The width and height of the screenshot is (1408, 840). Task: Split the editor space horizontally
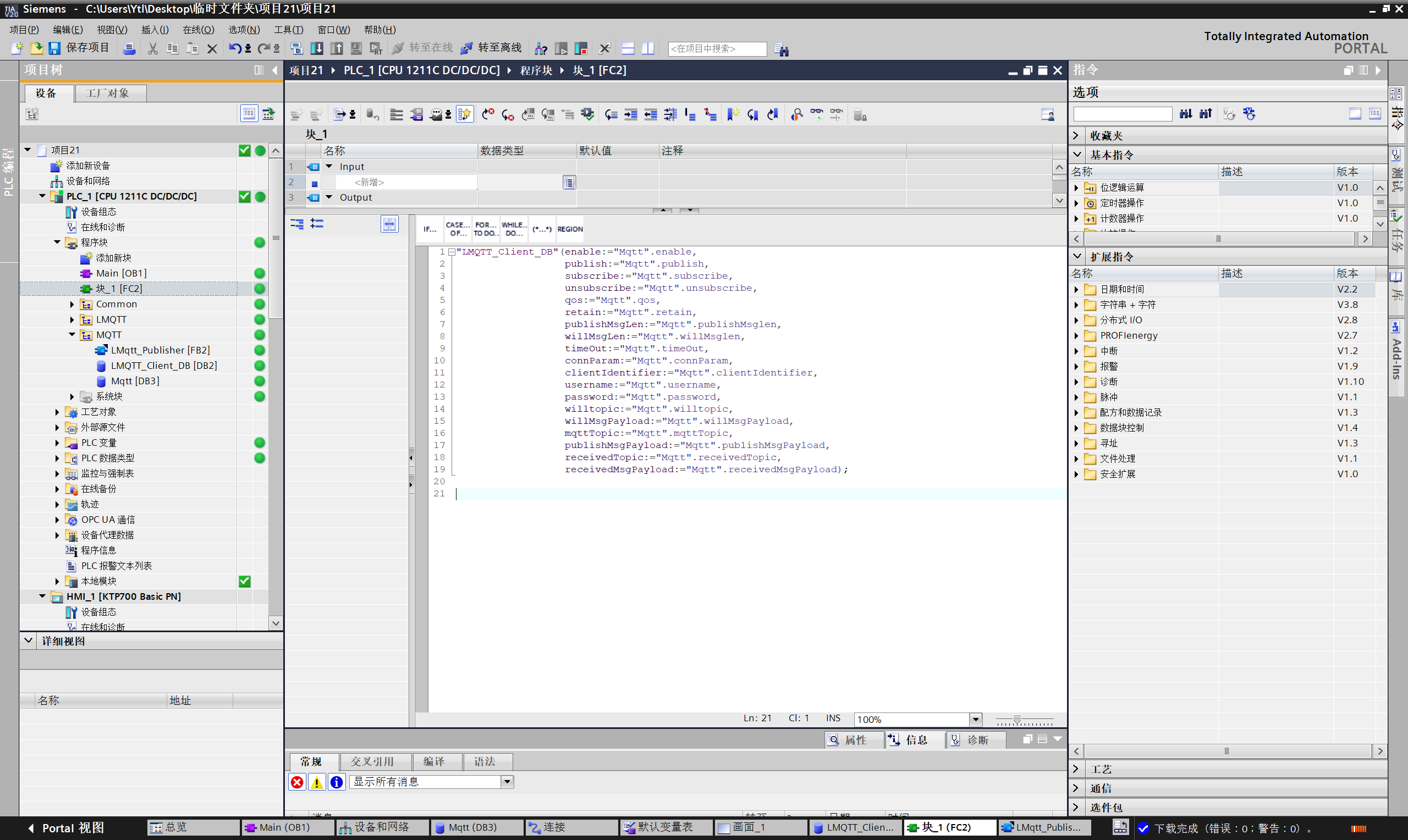tap(628, 49)
